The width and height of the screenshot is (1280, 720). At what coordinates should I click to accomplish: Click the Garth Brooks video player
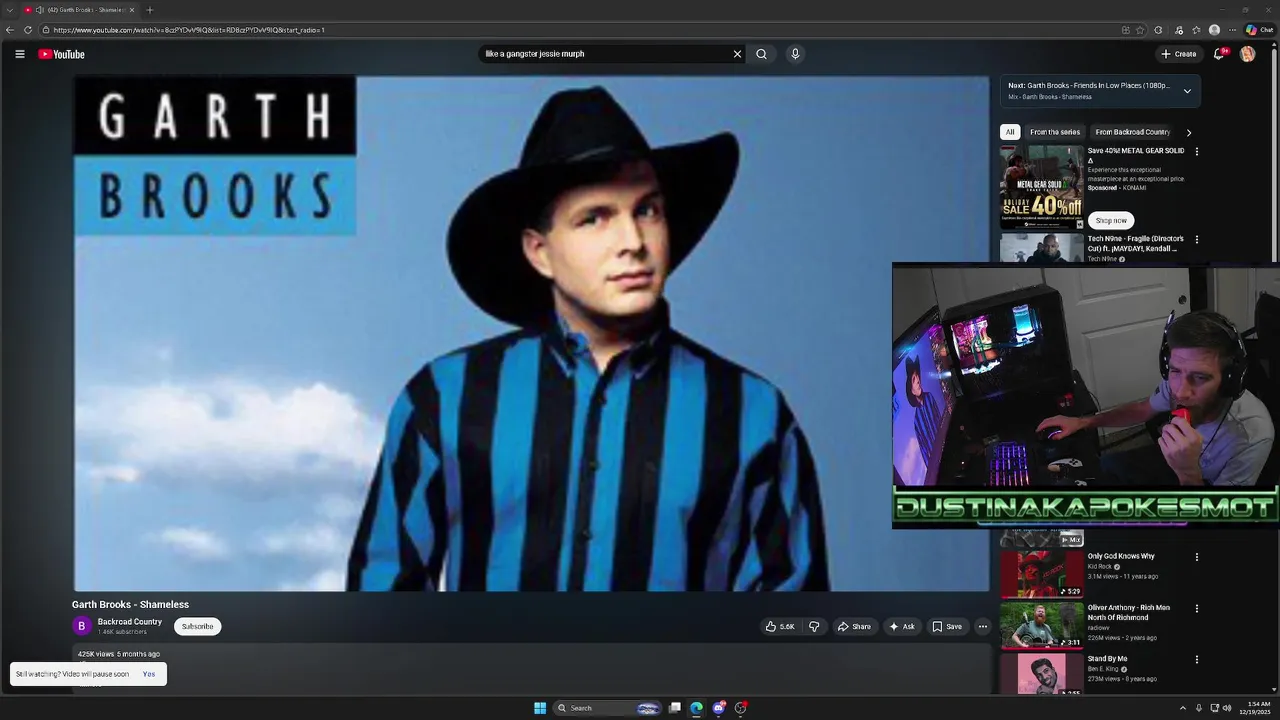point(531,333)
